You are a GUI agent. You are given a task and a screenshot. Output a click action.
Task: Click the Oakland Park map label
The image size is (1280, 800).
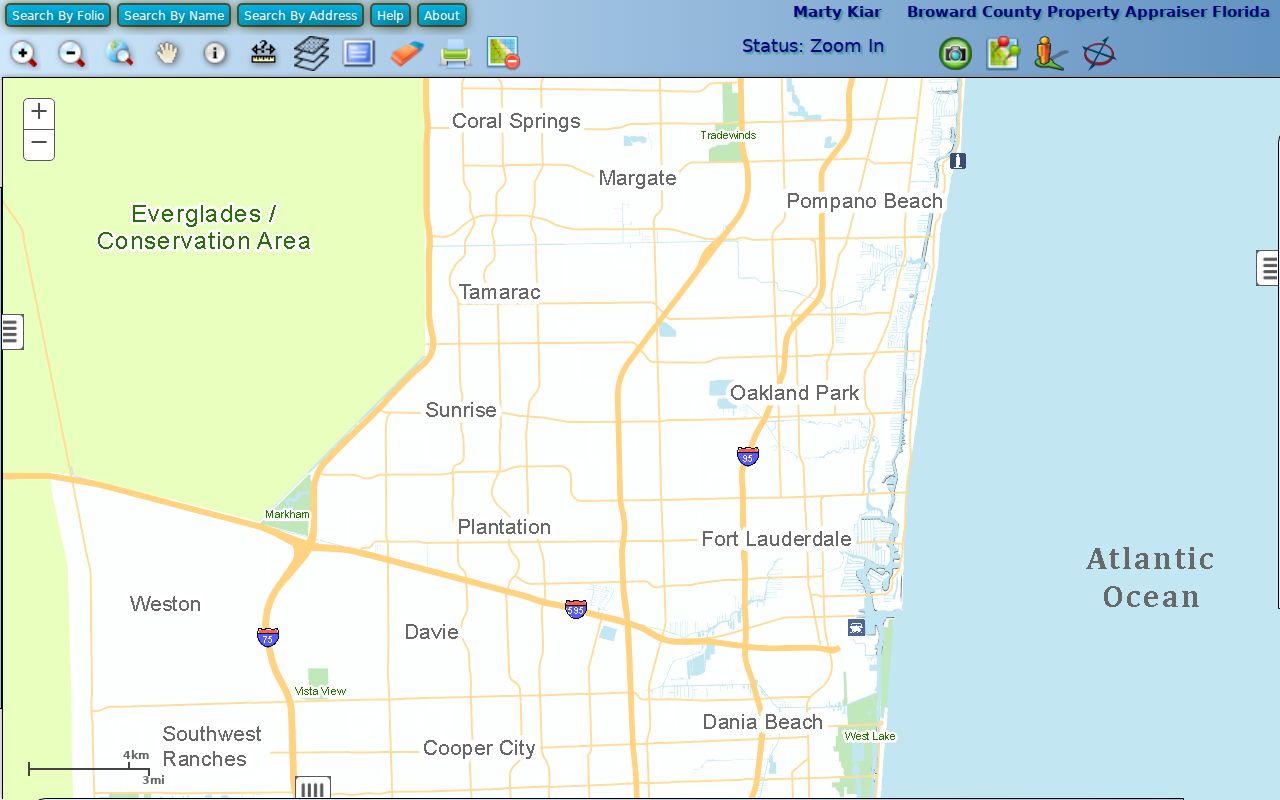point(794,393)
